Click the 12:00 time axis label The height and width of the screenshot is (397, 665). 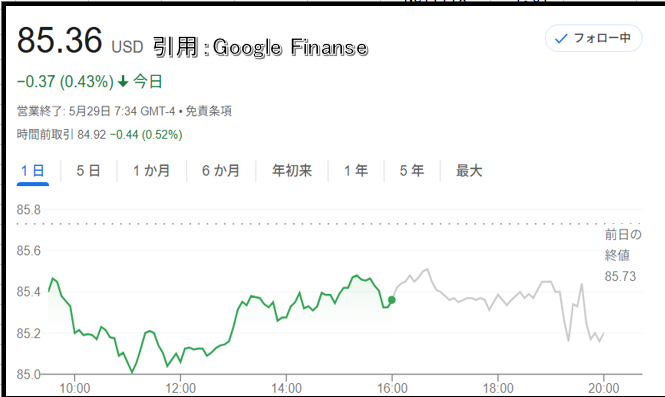click(181, 388)
